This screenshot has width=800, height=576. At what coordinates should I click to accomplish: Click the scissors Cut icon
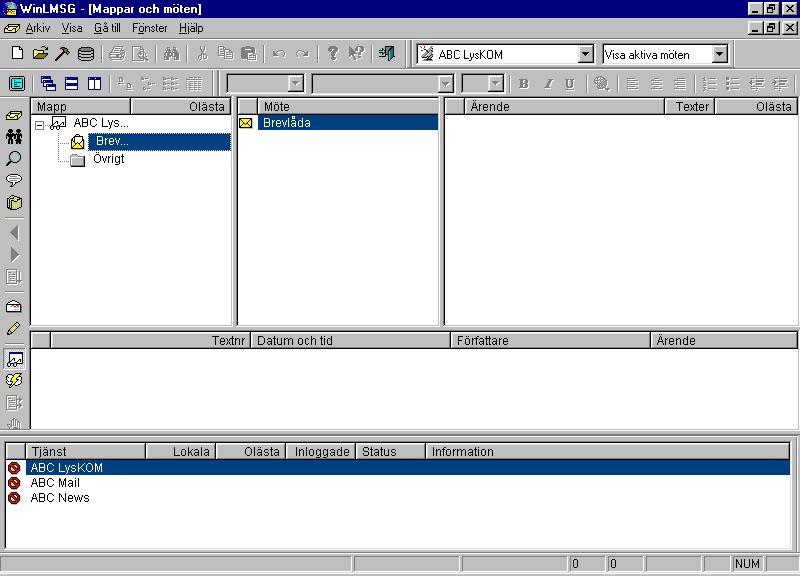point(203,54)
